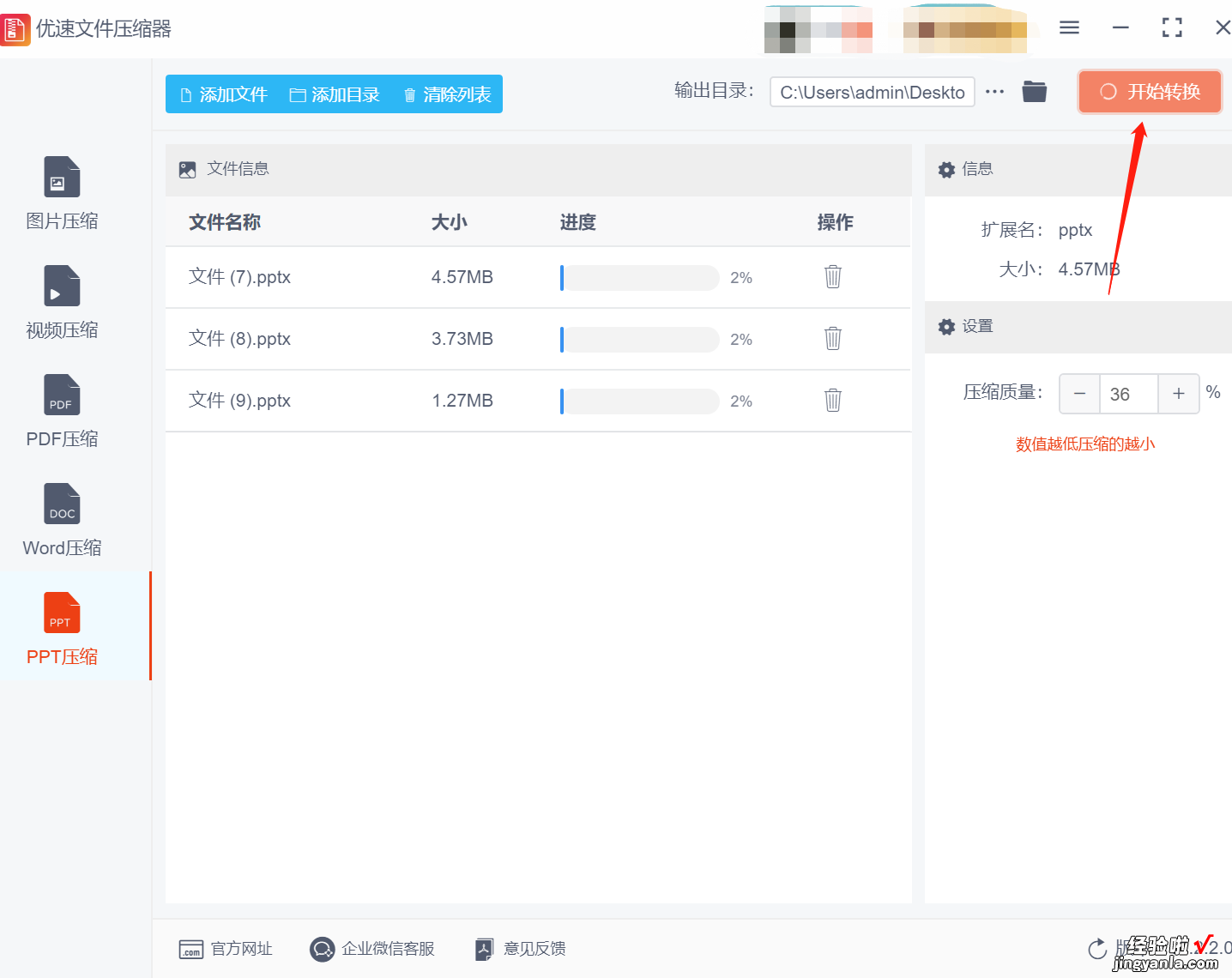Click the 文件信息 panel header
The image size is (1232, 978).
click(x=539, y=170)
